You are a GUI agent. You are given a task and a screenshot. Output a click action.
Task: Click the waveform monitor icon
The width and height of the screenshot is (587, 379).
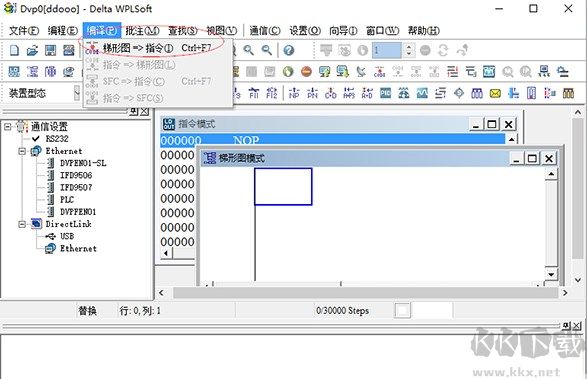point(422,93)
